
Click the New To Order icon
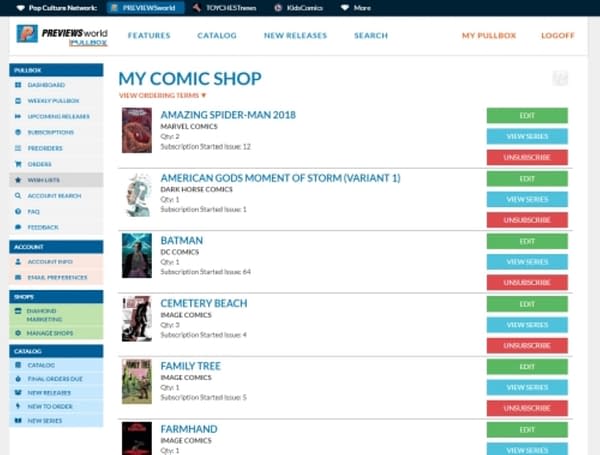point(18,406)
